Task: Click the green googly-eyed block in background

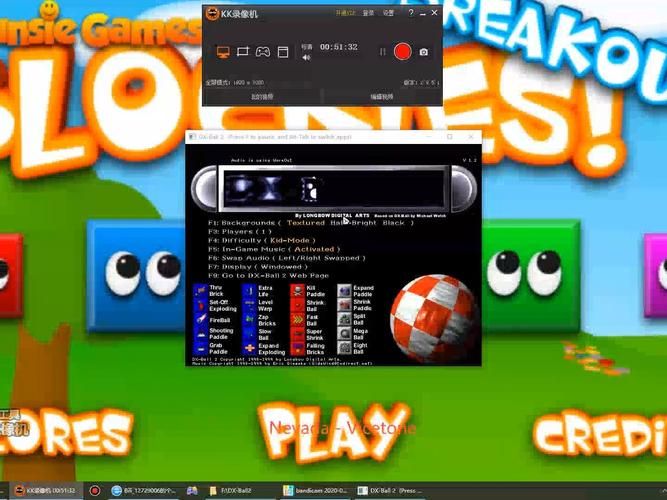Action: (x=531, y=275)
